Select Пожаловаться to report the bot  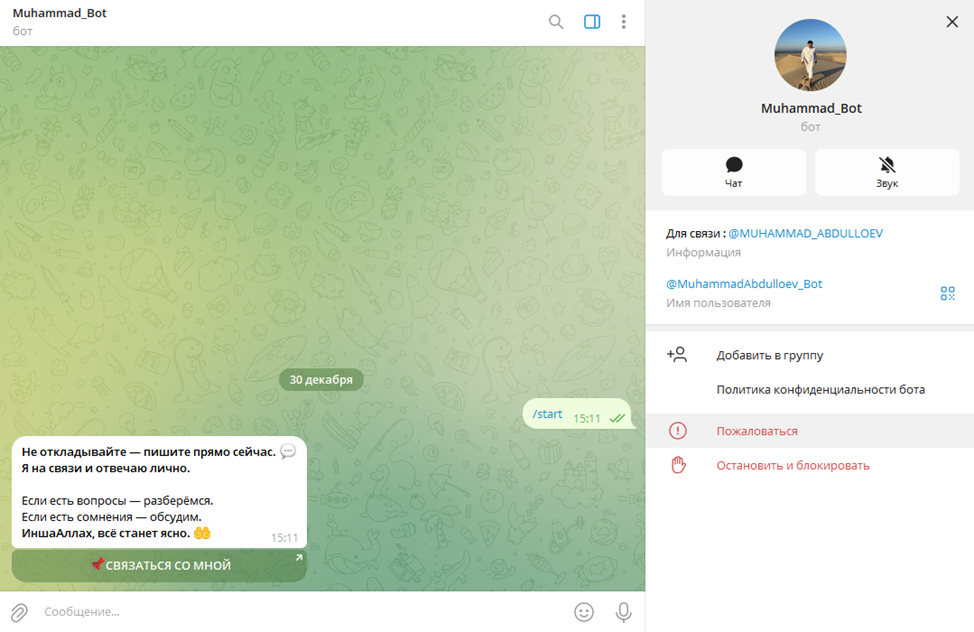click(x=810, y=431)
